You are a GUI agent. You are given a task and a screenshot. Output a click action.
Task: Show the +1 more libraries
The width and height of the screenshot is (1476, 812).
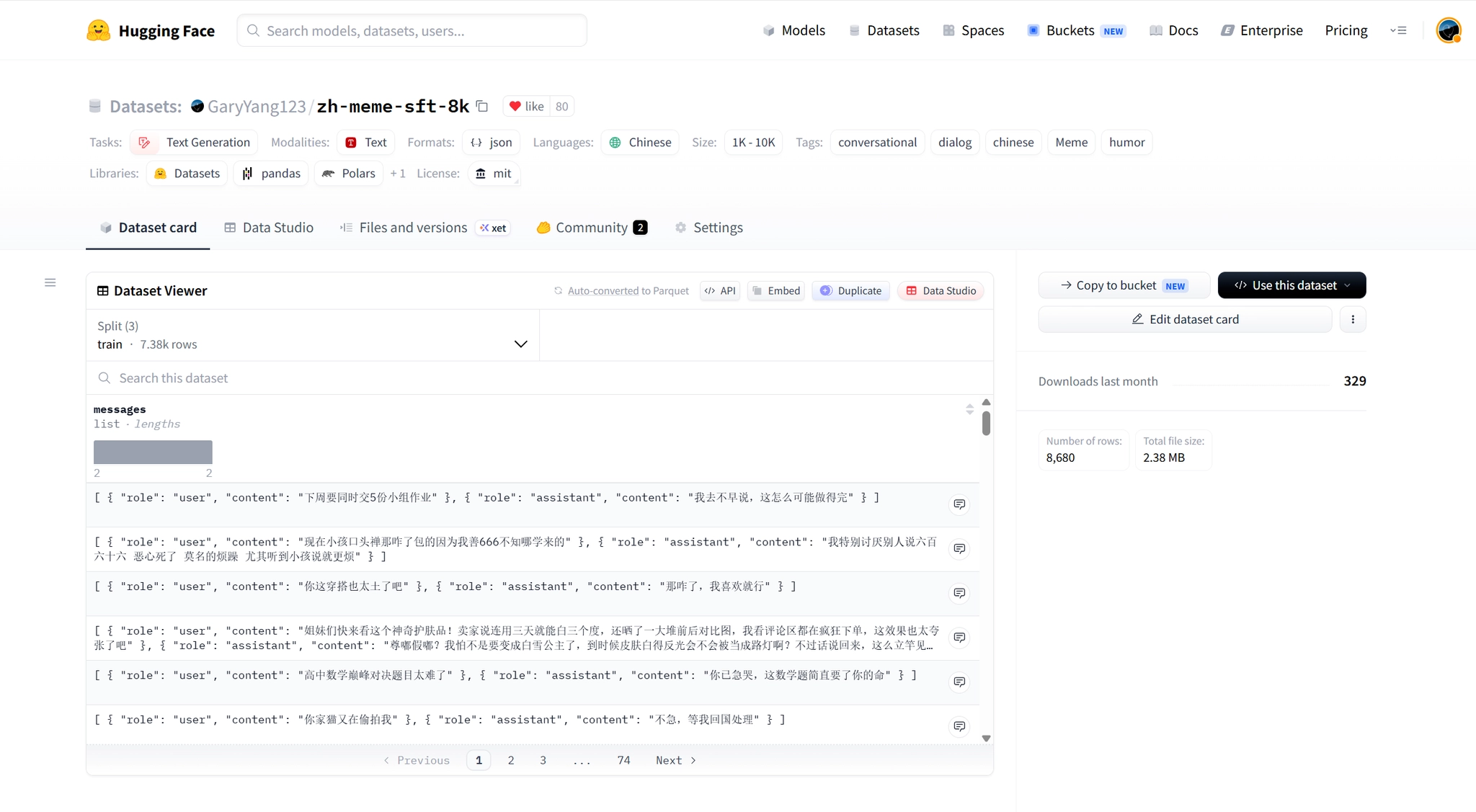click(398, 174)
